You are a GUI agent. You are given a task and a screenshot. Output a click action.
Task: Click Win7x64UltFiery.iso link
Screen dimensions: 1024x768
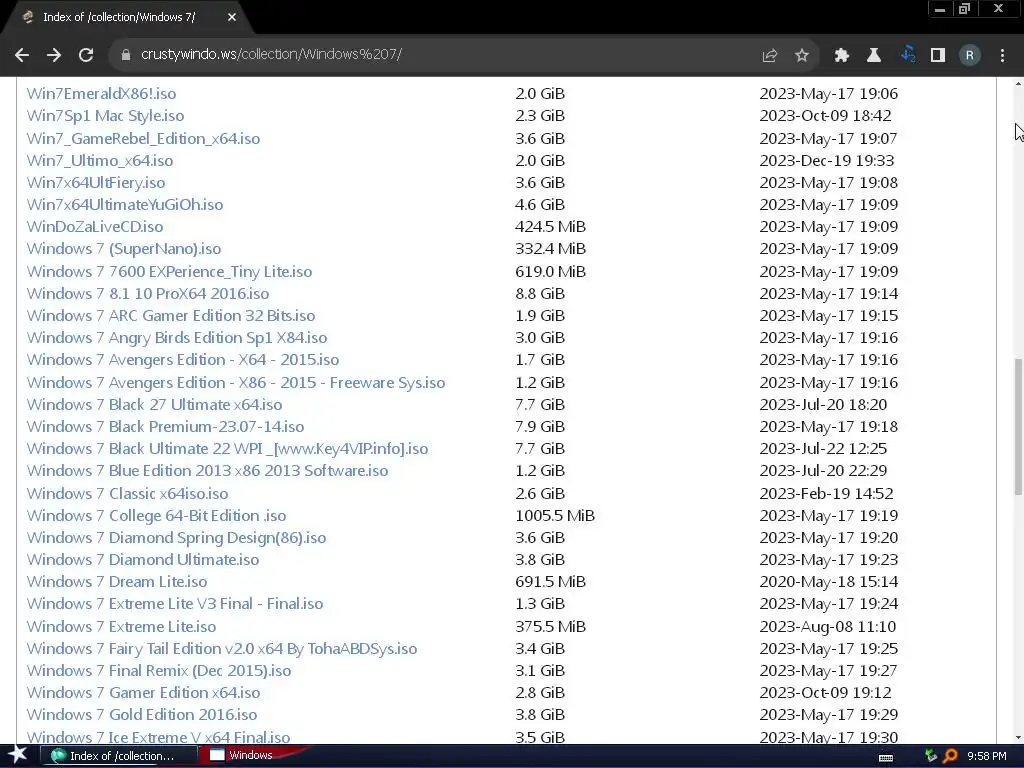96,183
